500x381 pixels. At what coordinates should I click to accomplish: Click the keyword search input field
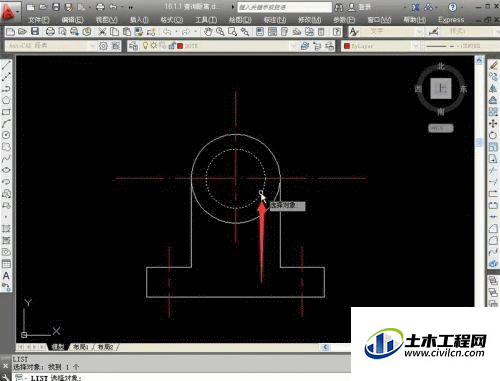coord(285,7)
